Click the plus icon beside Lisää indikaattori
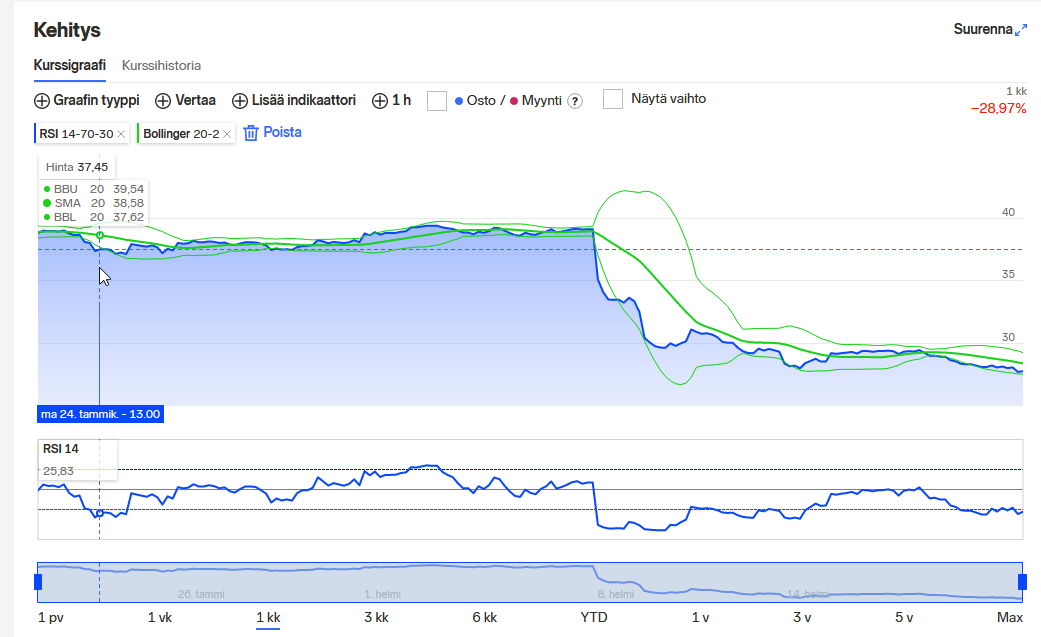Screen dimensions: 1041x637 240,101
